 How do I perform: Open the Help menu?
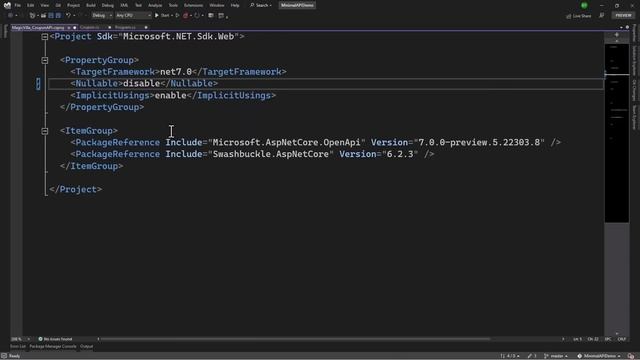tap(235, 5)
